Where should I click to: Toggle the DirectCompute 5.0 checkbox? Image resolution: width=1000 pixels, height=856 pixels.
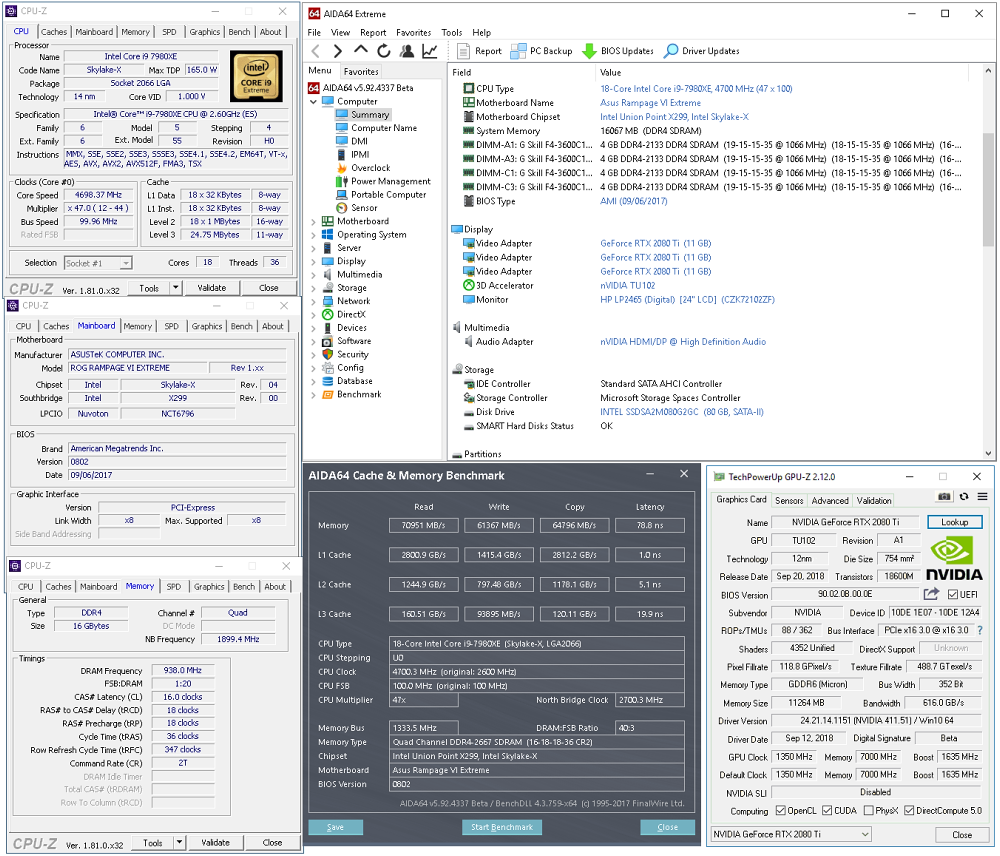[909, 811]
